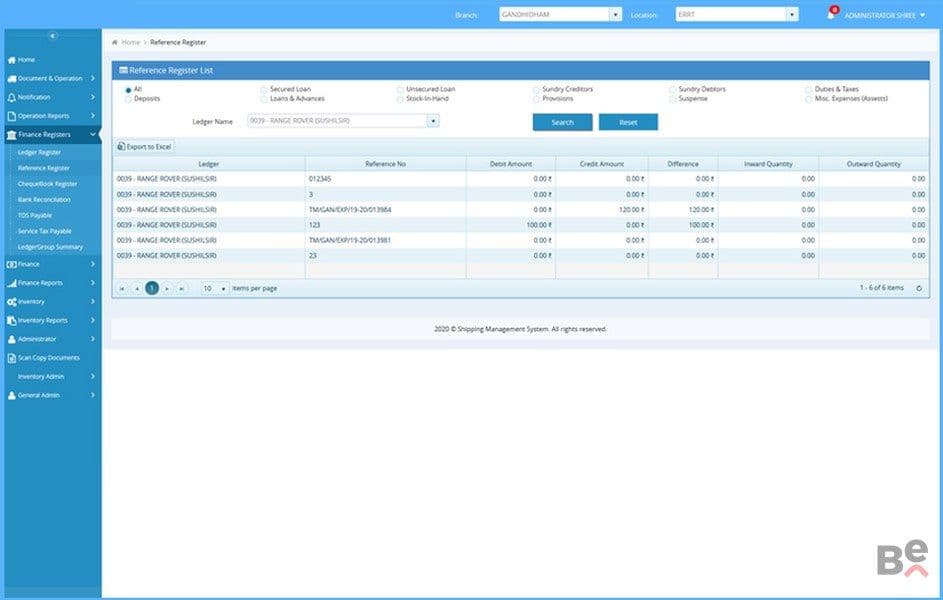
Task: Choose the Sundry Debtors radio option
Action: 672,90
